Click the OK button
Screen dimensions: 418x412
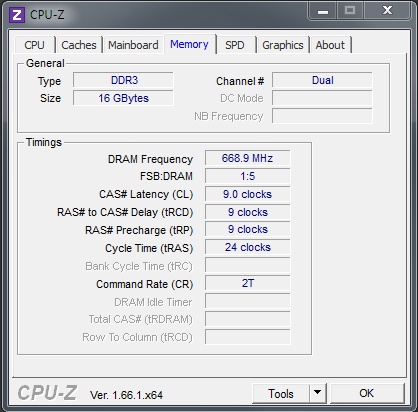367,394
